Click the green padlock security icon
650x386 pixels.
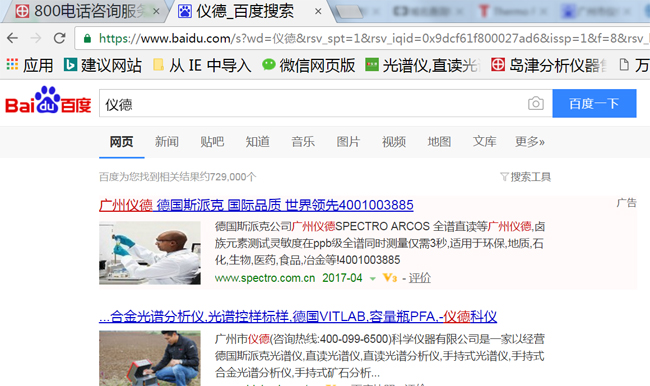tap(87, 39)
